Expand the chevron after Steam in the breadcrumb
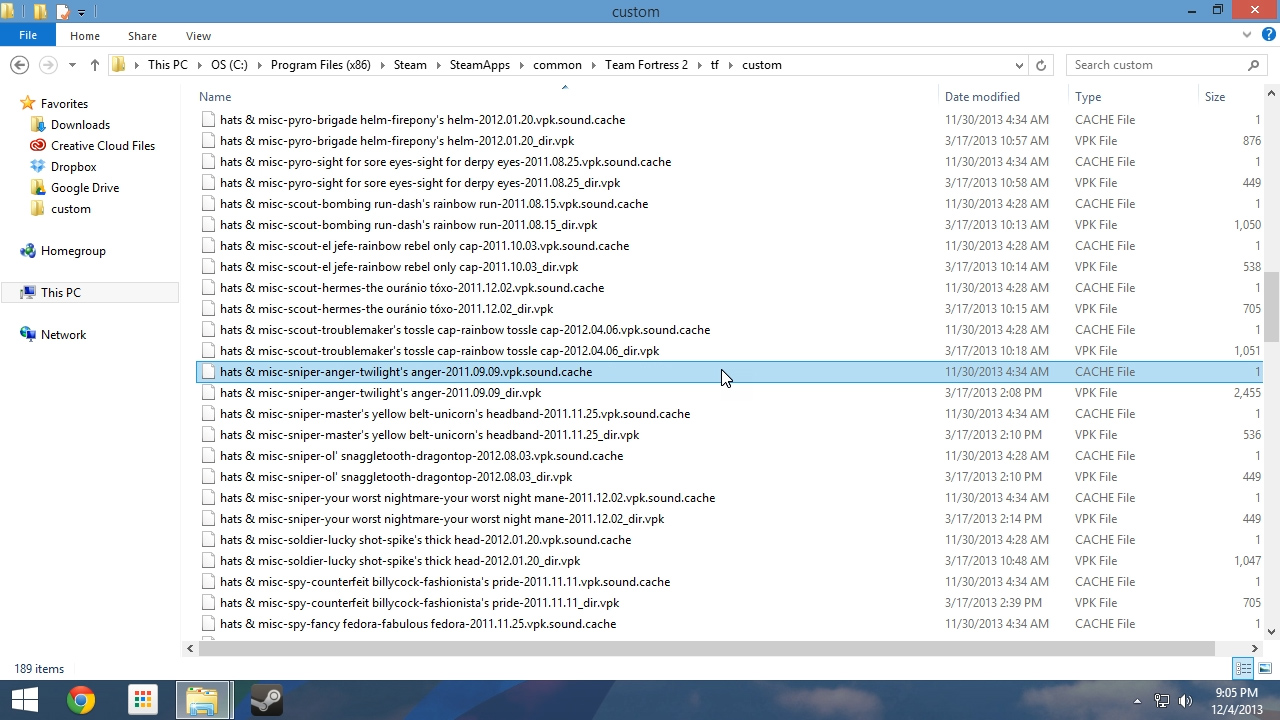The height and width of the screenshot is (720, 1280). (x=438, y=65)
